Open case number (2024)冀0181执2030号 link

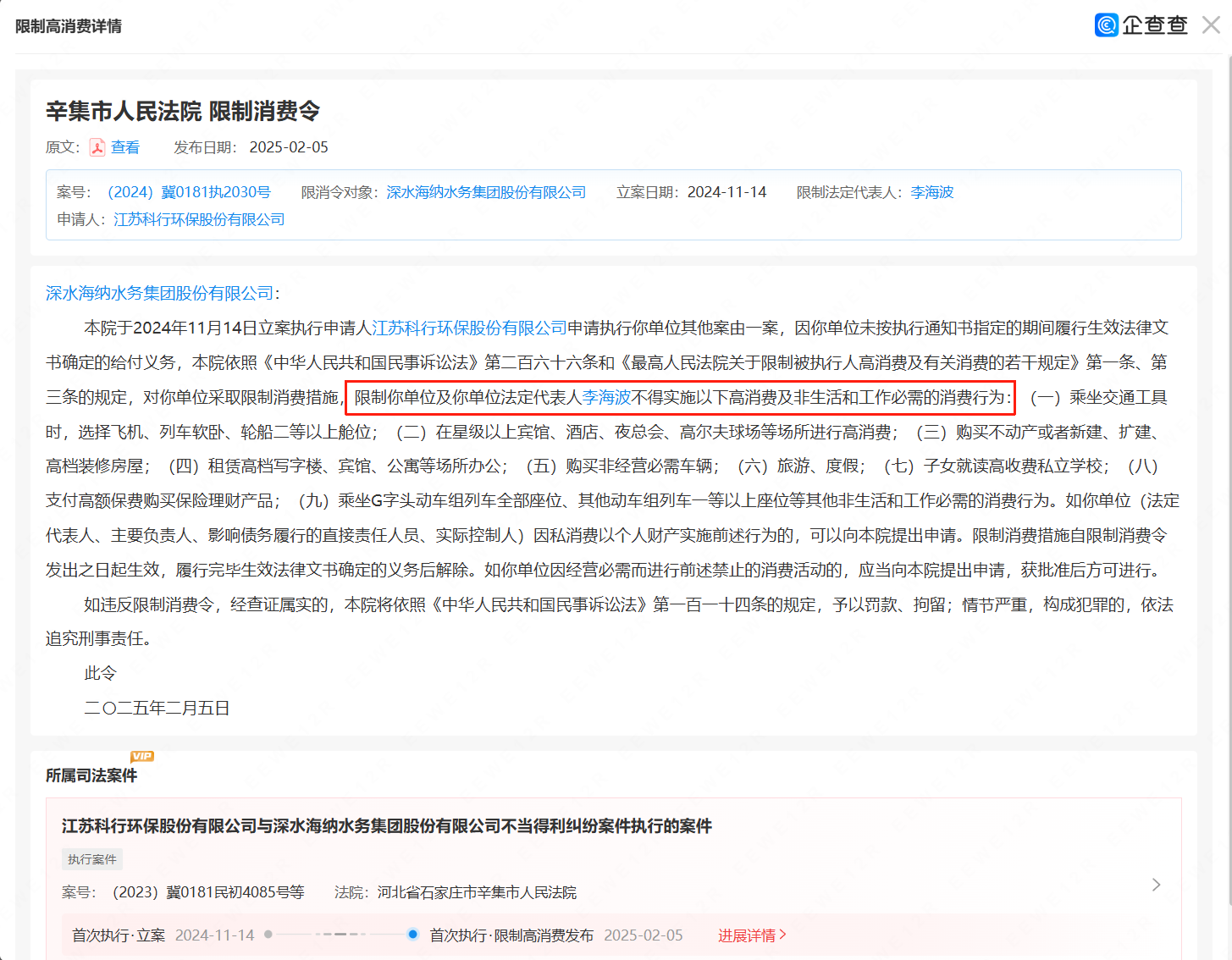pos(189,192)
